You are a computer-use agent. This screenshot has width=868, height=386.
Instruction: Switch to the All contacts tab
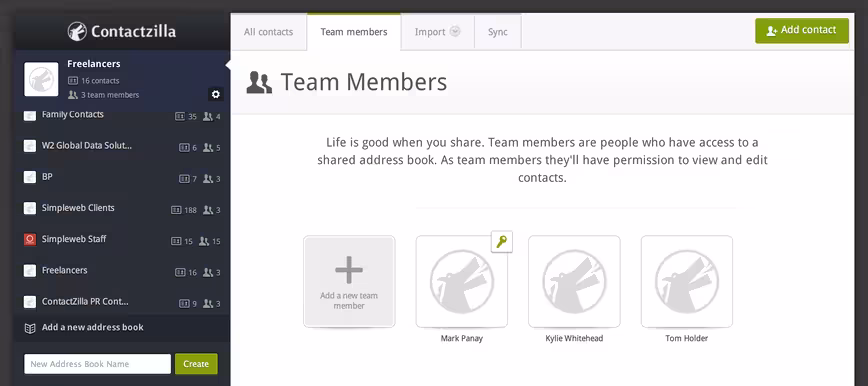tap(268, 32)
